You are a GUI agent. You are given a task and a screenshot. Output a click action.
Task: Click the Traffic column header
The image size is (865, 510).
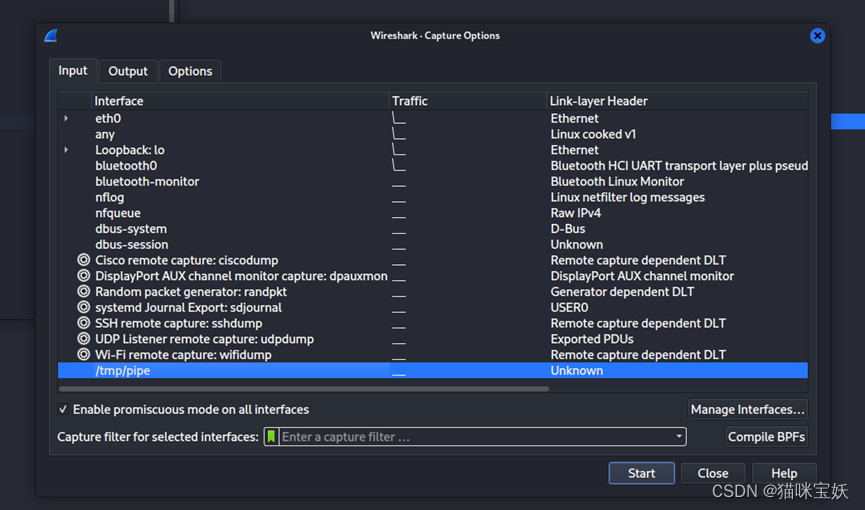pos(468,101)
